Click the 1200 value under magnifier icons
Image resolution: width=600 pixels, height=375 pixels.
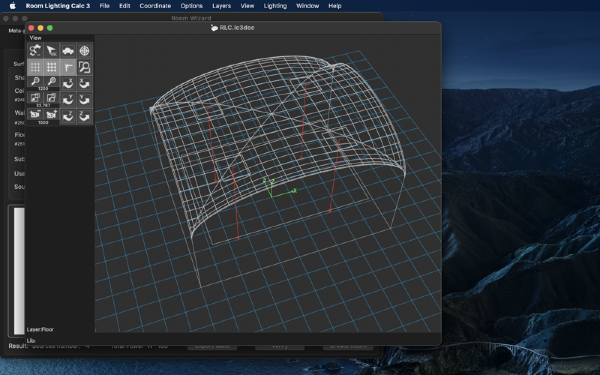pyautogui.click(x=43, y=89)
